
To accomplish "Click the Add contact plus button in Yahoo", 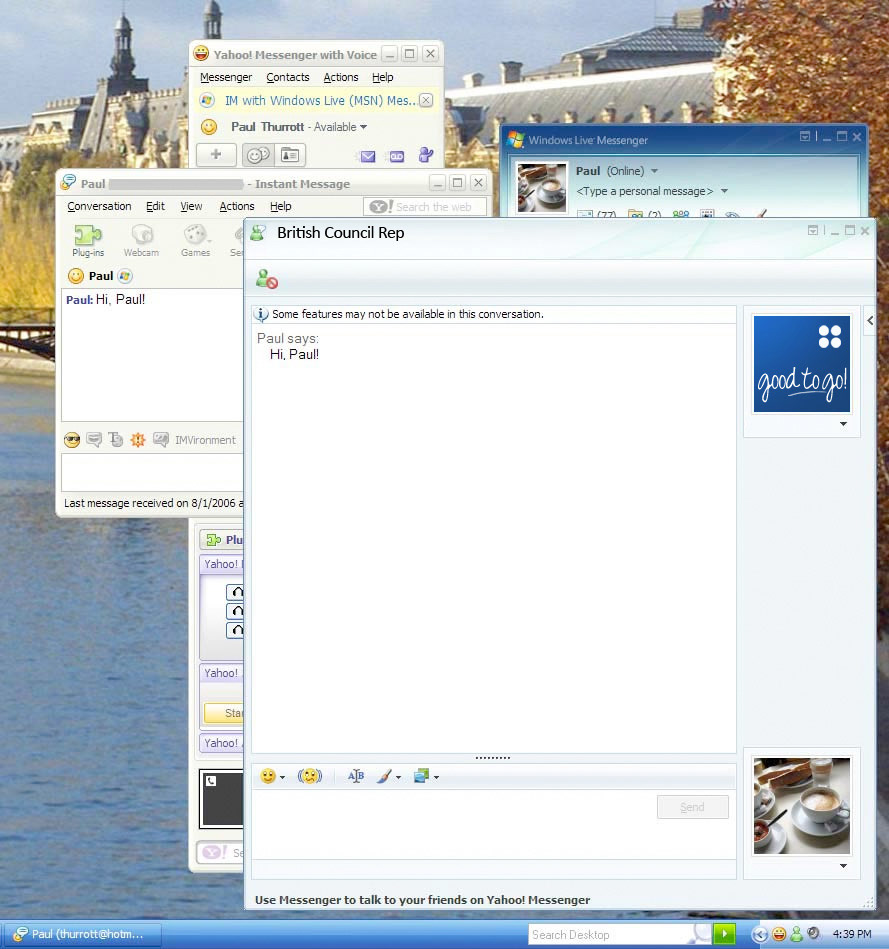I will pos(216,155).
